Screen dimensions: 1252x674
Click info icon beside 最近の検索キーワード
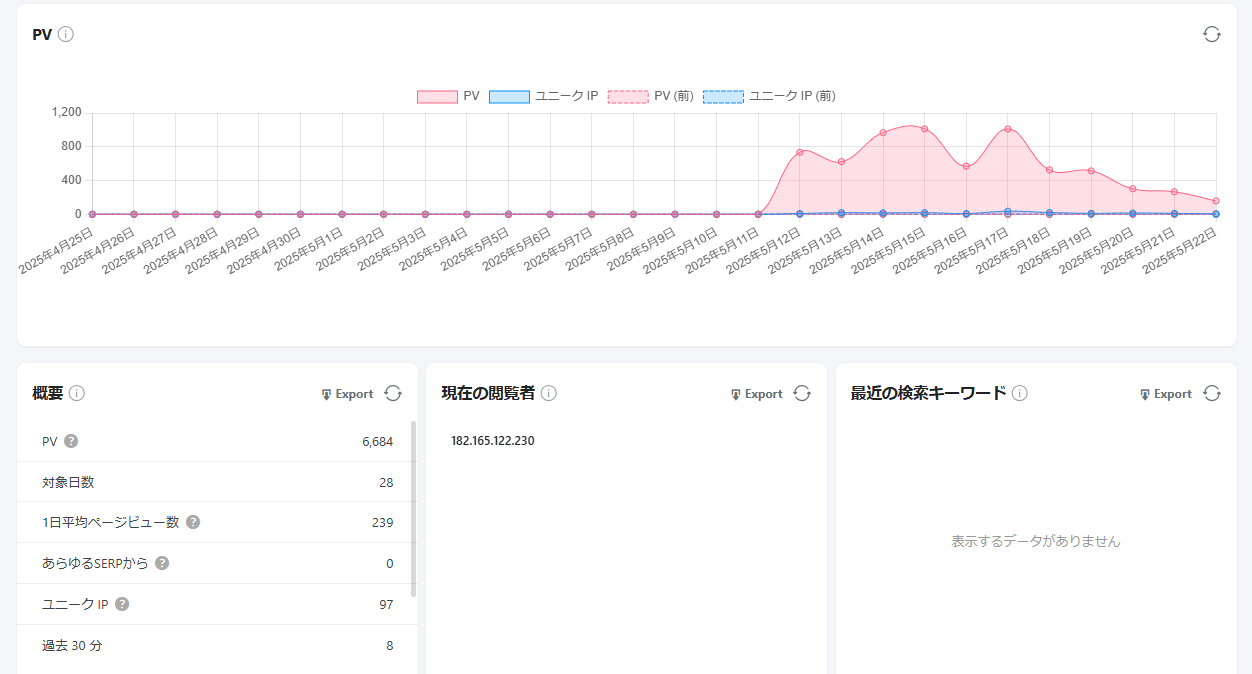[x=1019, y=393]
